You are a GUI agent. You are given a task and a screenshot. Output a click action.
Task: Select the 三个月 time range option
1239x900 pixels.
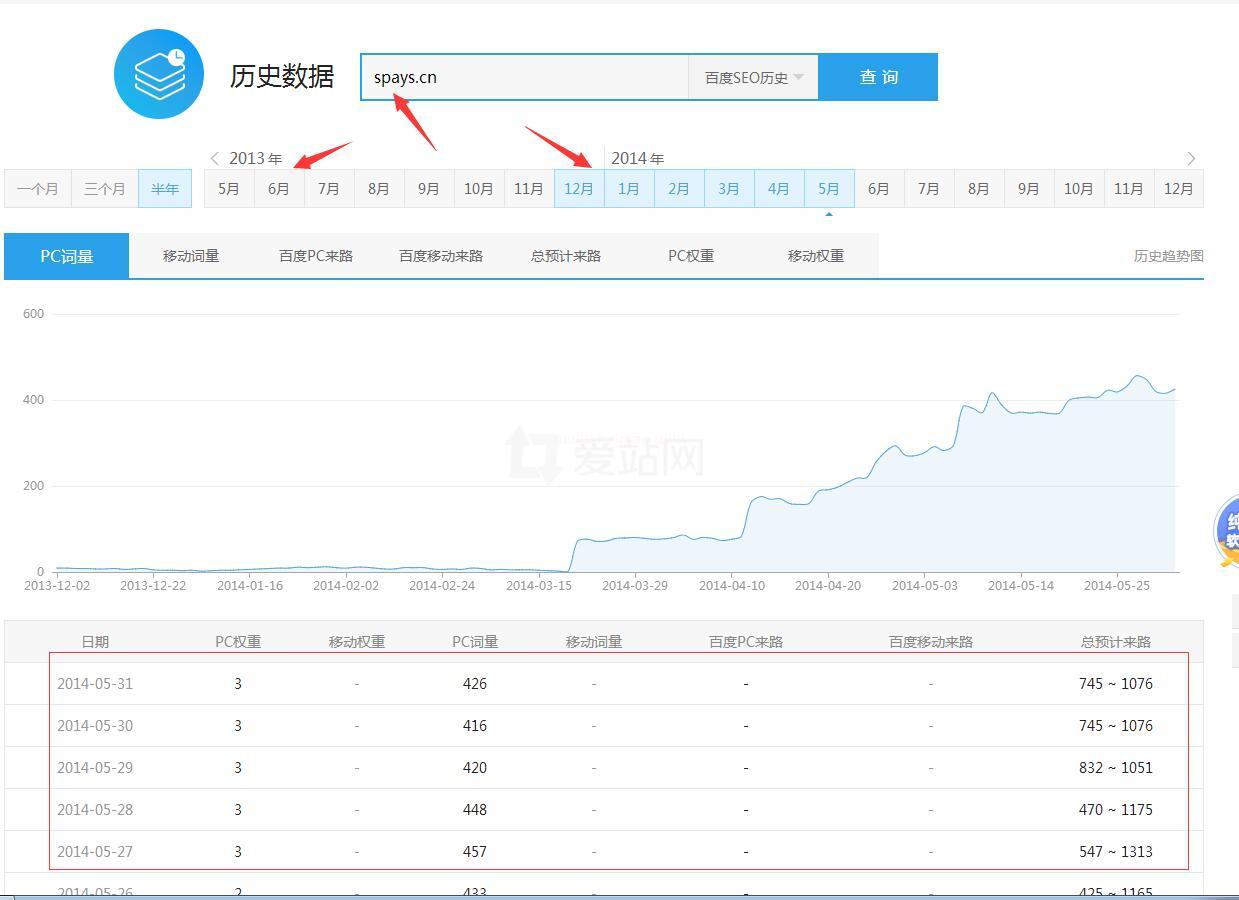coord(105,188)
